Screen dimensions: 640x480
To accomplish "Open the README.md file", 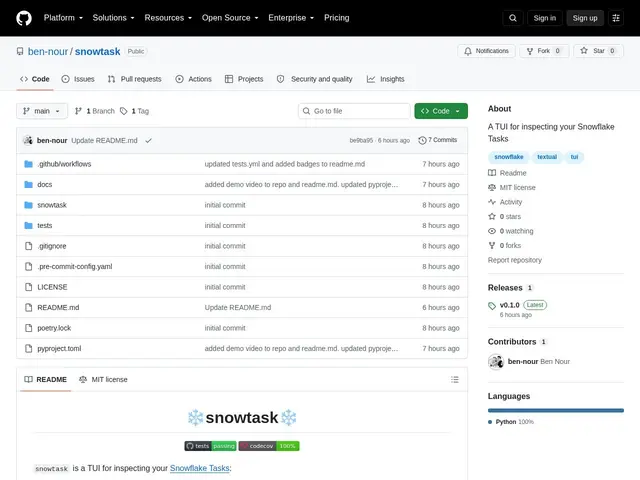I will point(58,307).
